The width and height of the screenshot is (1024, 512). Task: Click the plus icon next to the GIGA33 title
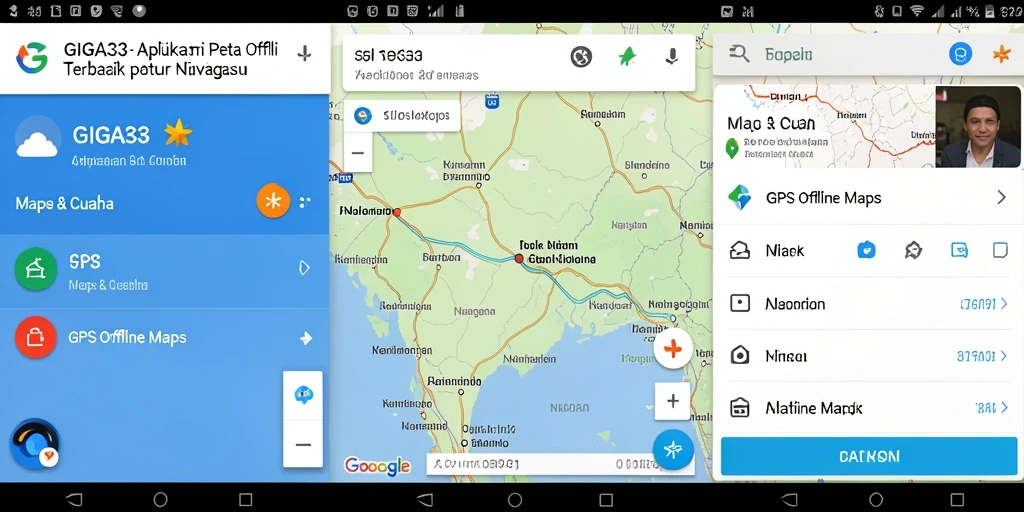pos(304,54)
